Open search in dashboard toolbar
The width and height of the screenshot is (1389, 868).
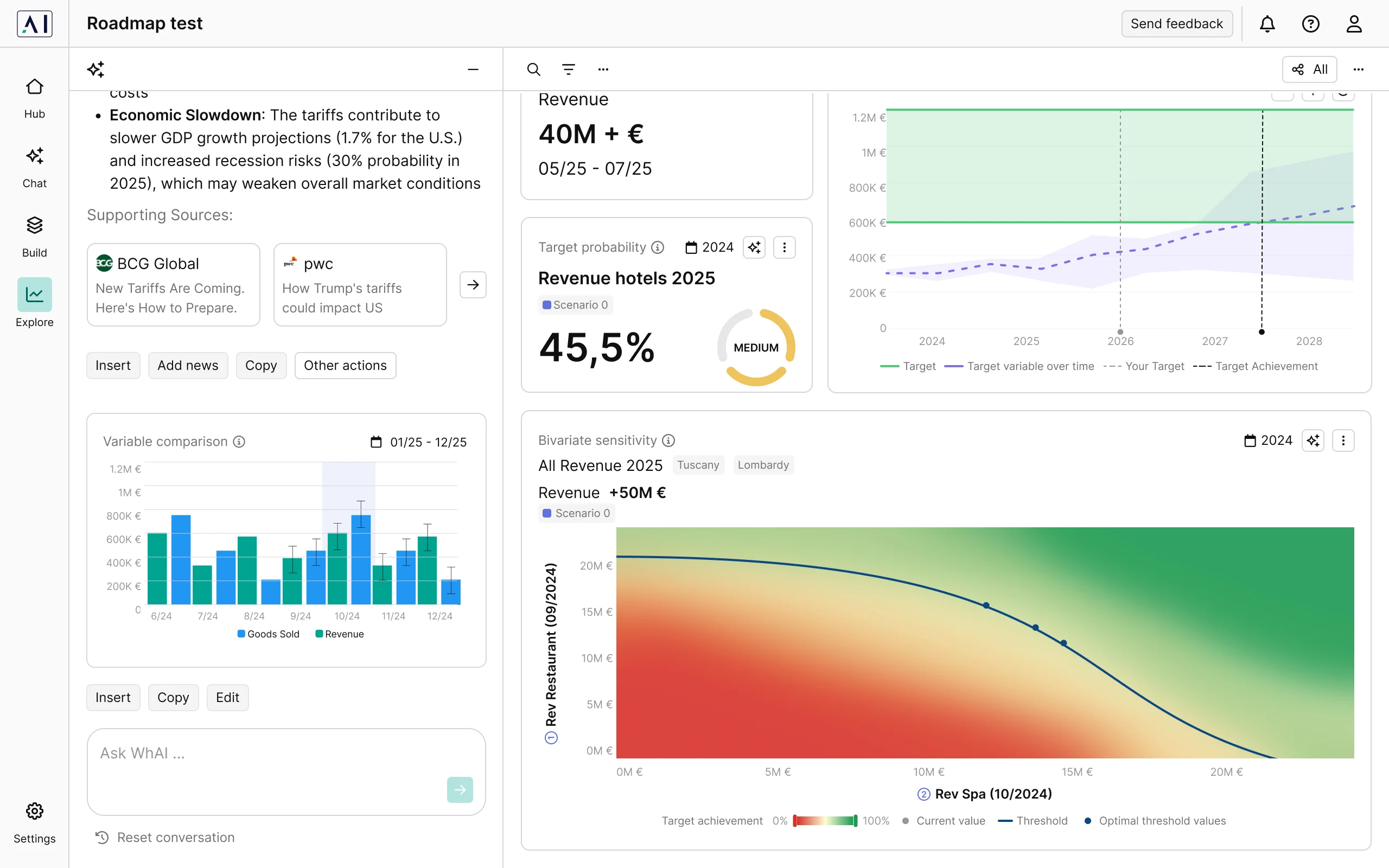coord(534,69)
